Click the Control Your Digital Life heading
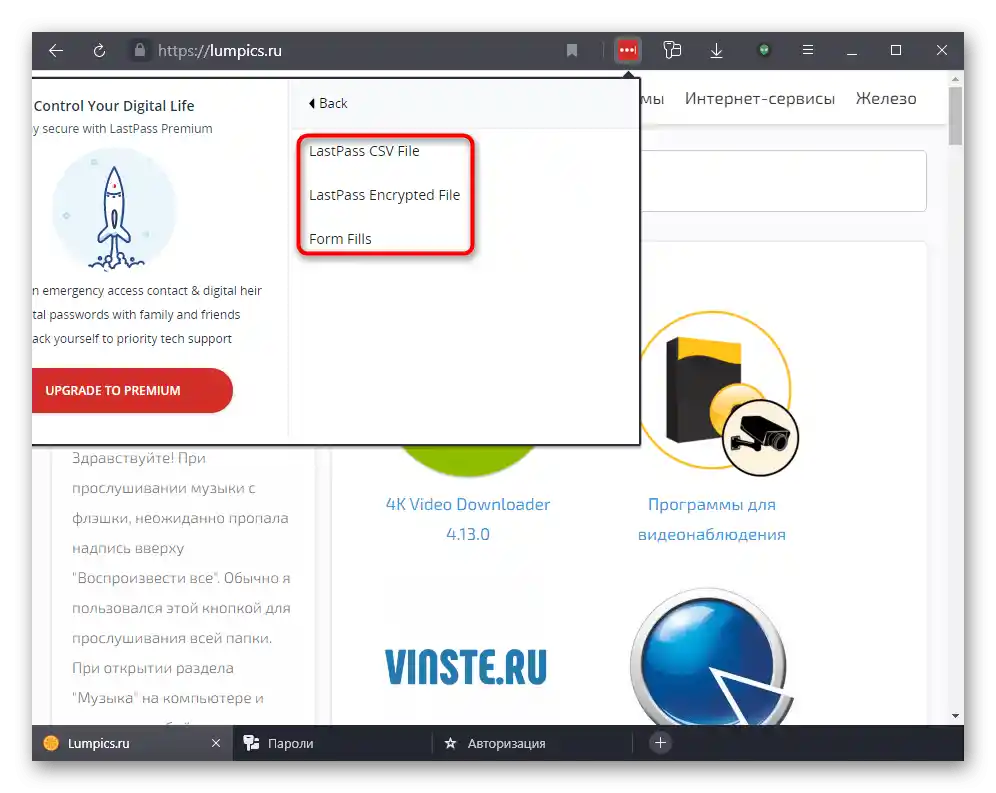The height and width of the screenshot is (793, 996). pos(114,105)
